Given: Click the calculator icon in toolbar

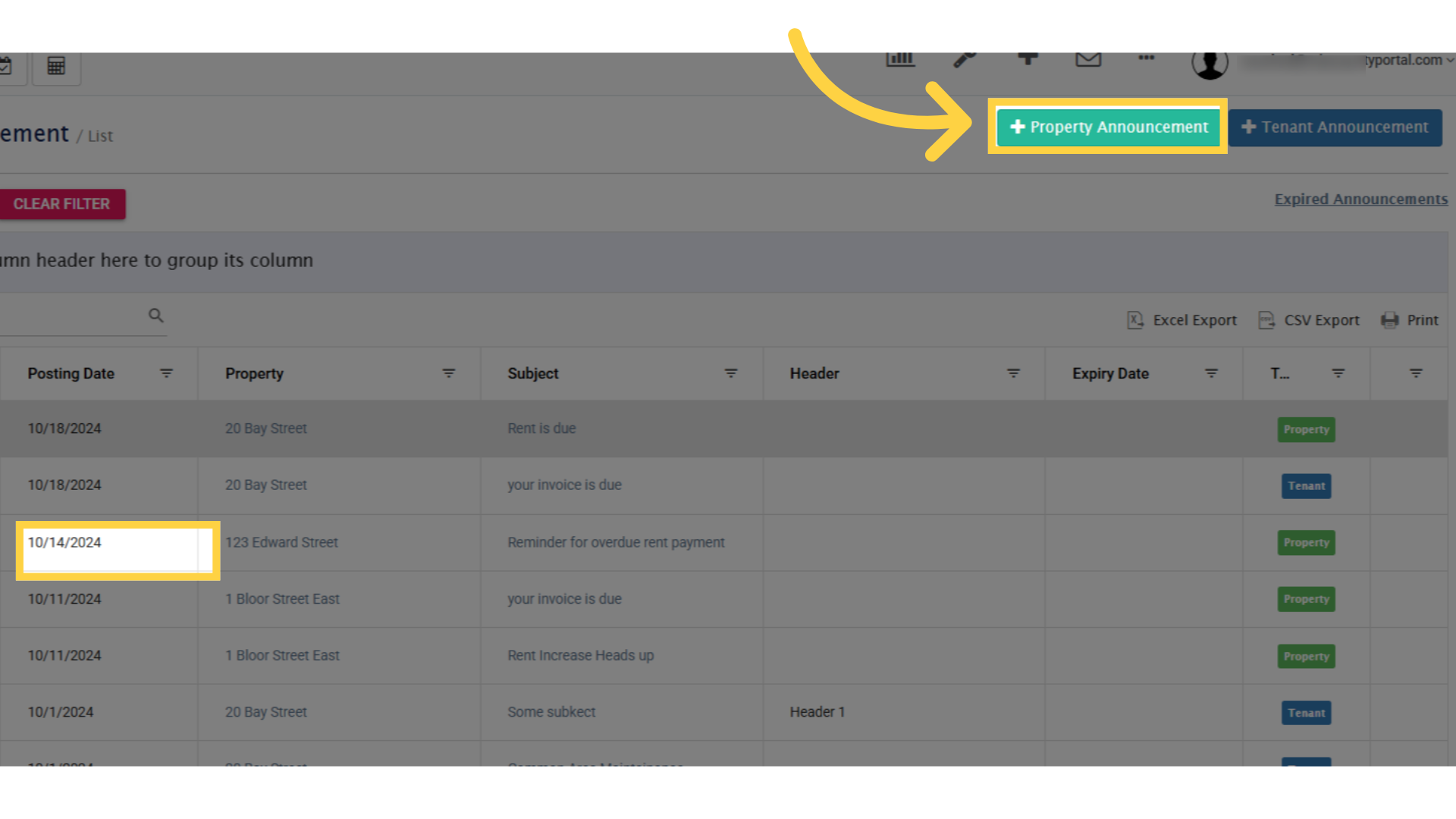Looking at the screenshot, I should coord(56,66).
